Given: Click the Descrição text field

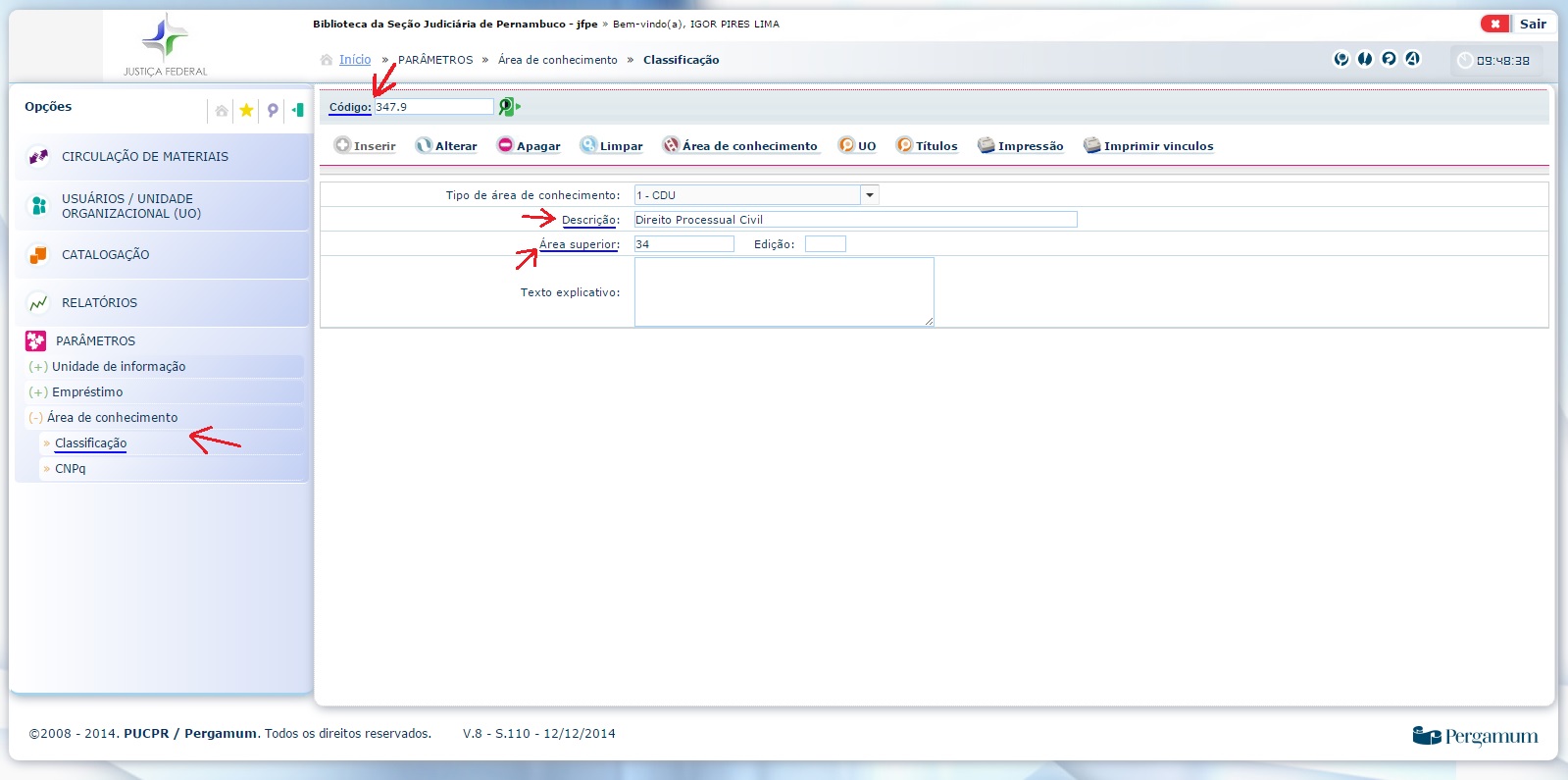Looking at the screenshot, I should tap(855, 220).
